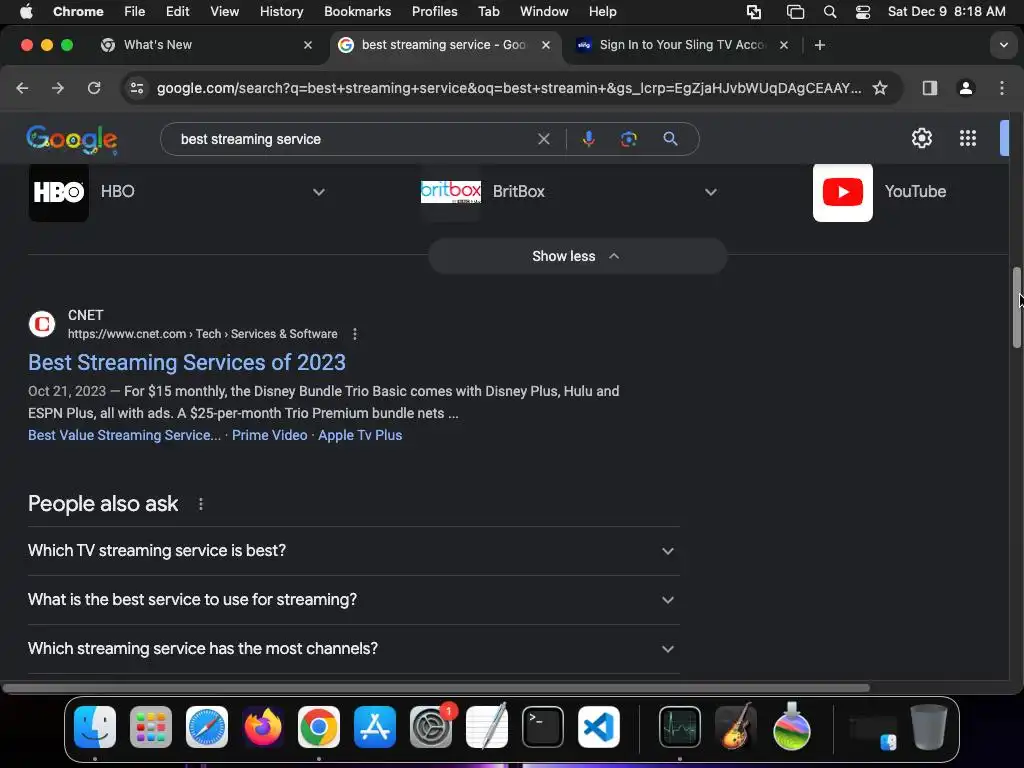
Task: Launch Finder from the Dock
Action: [95, 727]
